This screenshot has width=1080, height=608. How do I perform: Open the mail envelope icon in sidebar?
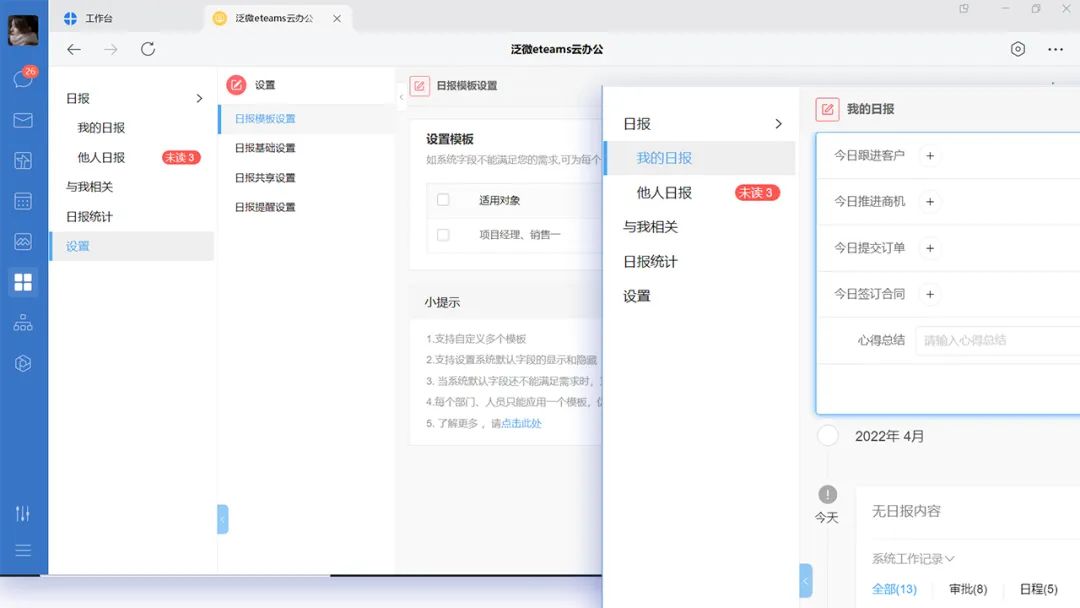(x=22, y=119)
